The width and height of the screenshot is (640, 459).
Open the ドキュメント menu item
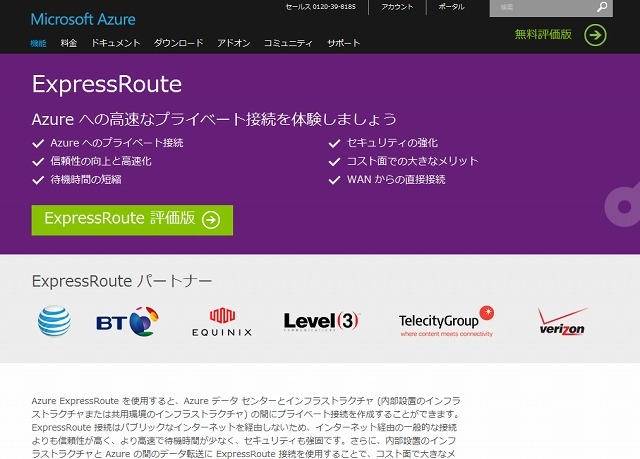click(116, 43)
